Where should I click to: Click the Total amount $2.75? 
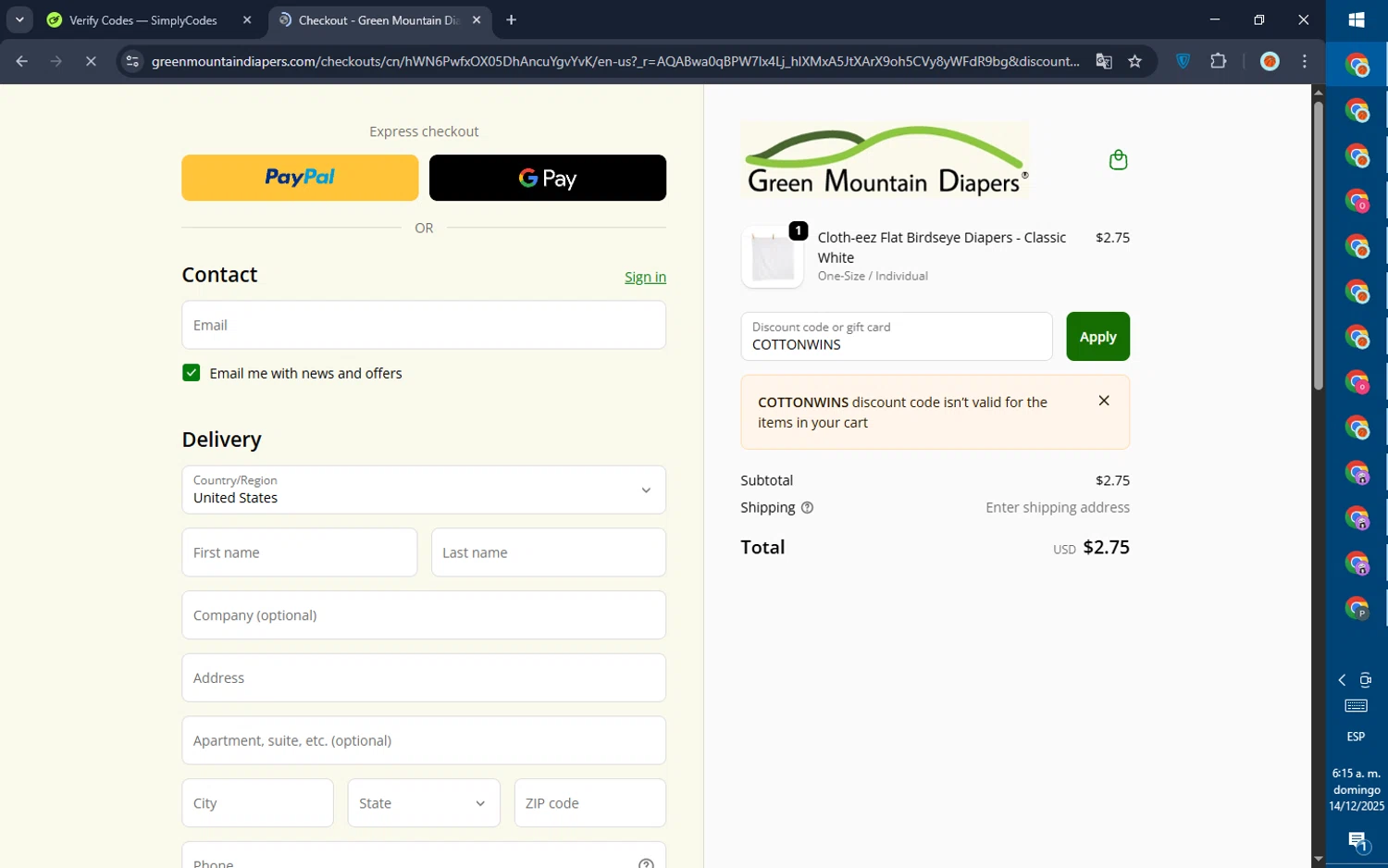click(1107, 548)
